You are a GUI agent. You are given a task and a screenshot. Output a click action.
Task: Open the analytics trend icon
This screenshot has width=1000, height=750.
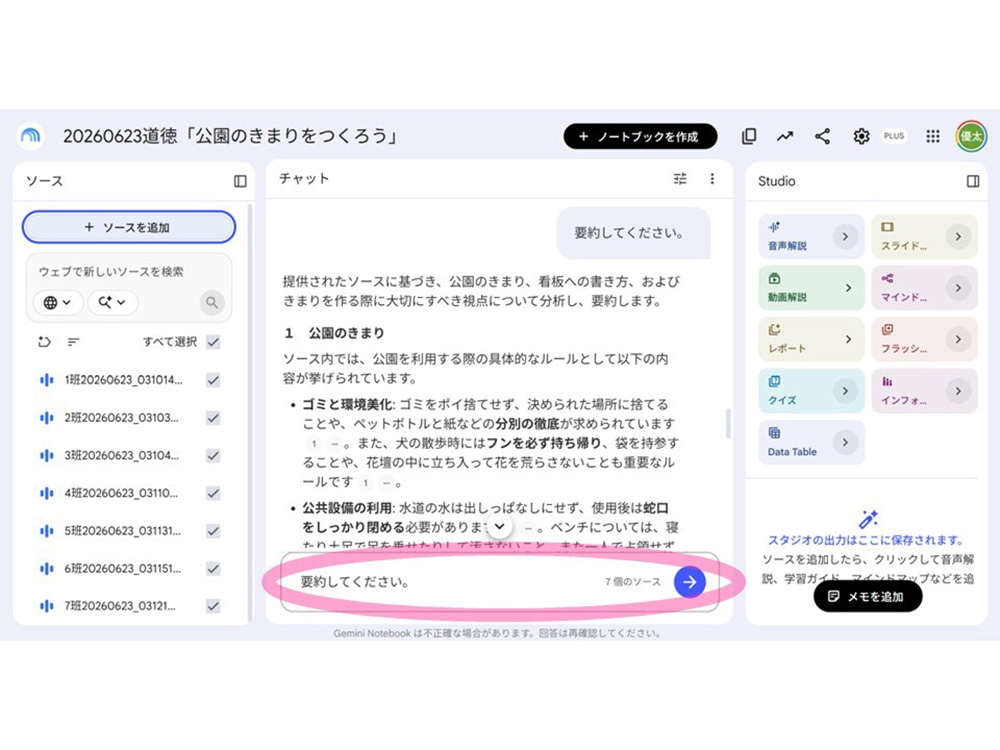click(x=785, y=136)
